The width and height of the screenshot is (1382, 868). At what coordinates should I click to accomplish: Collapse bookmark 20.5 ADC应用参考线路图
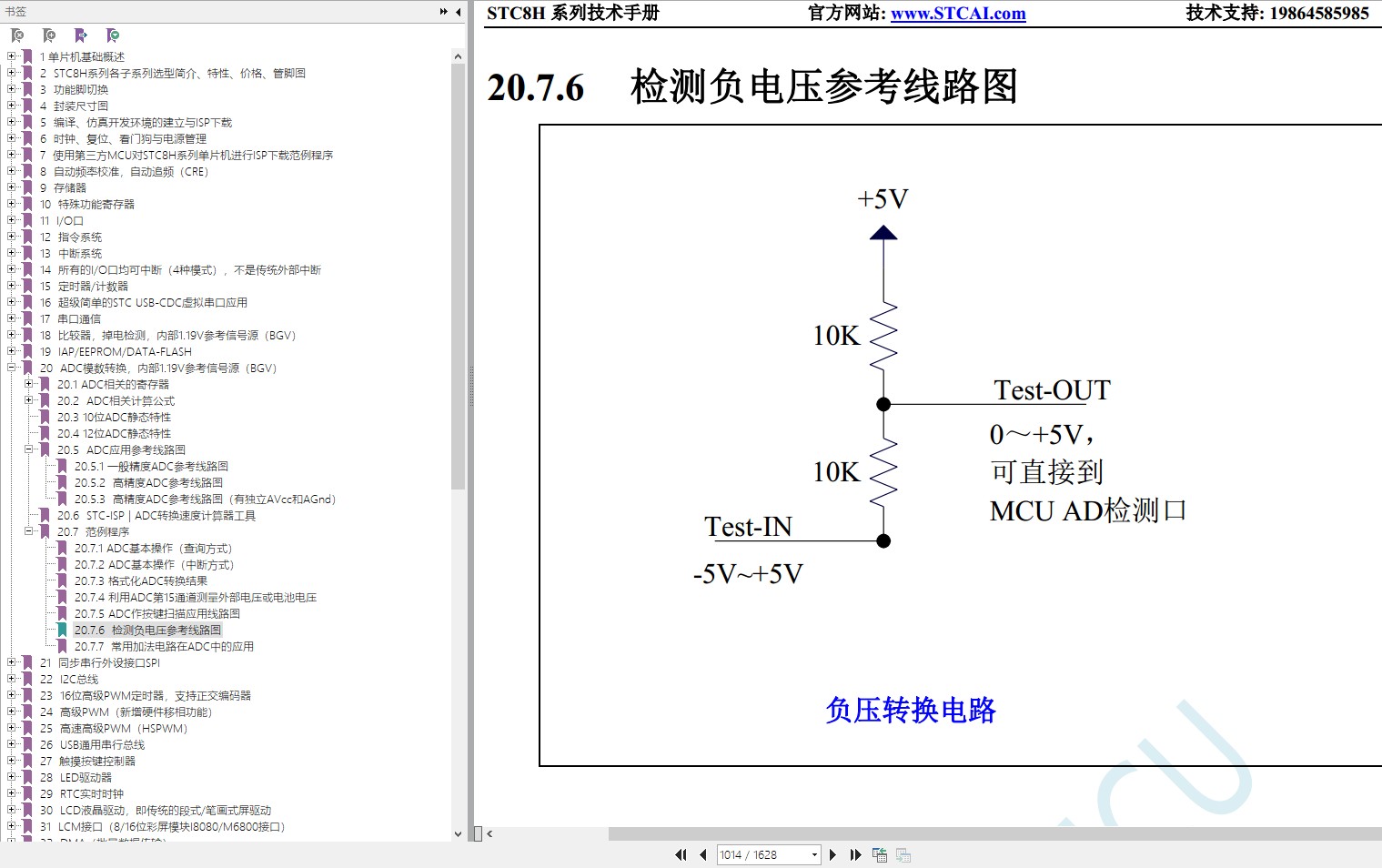coord(28,449)
